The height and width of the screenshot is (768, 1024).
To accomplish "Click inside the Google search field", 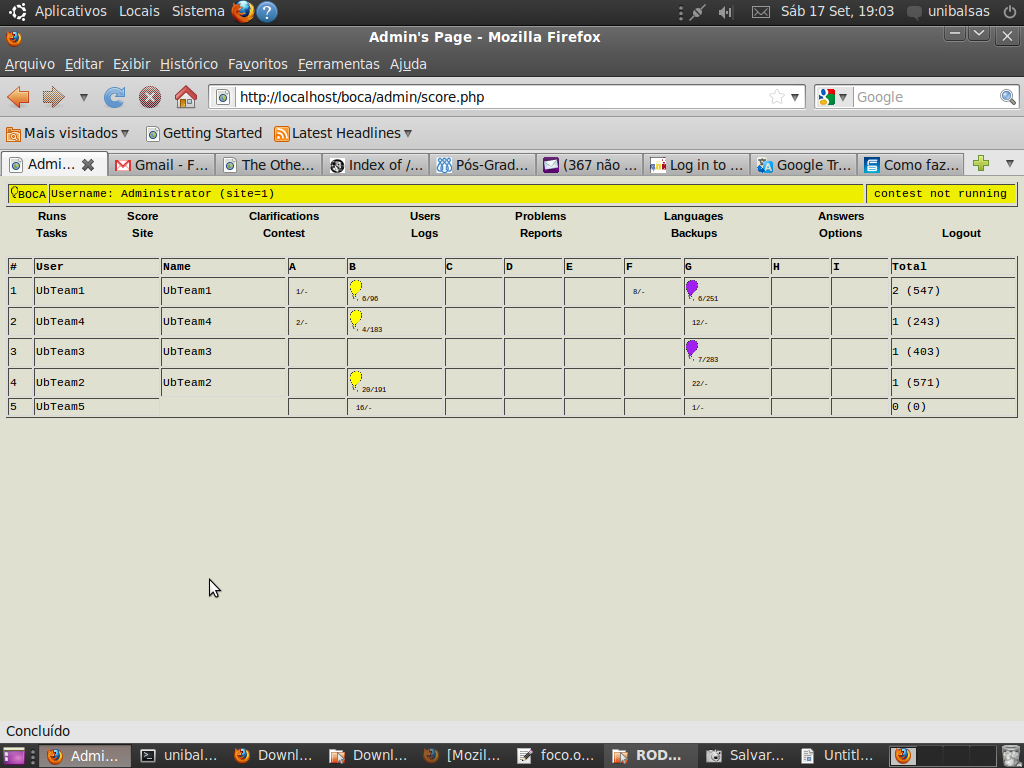I will [925, 97].
